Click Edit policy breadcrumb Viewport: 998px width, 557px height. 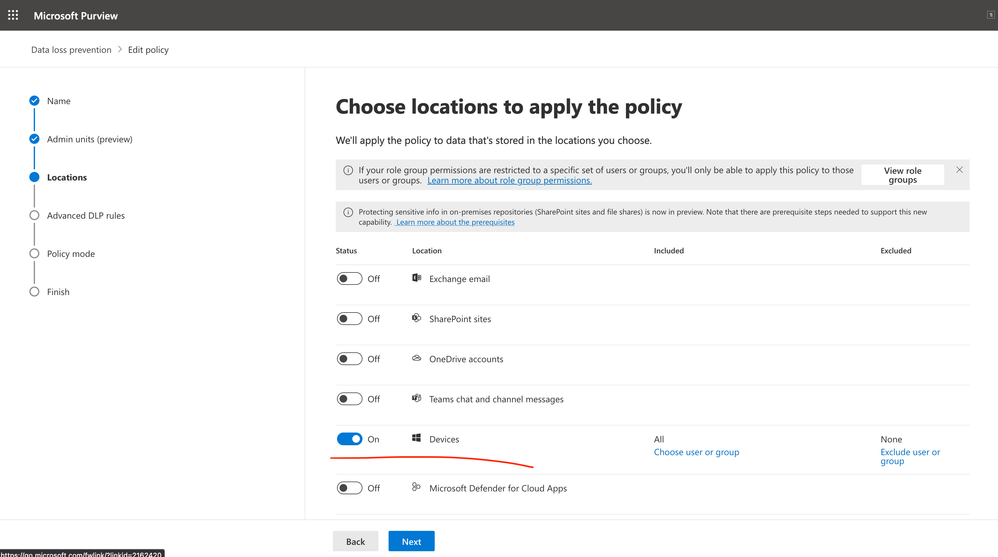[x=148, y=50]
